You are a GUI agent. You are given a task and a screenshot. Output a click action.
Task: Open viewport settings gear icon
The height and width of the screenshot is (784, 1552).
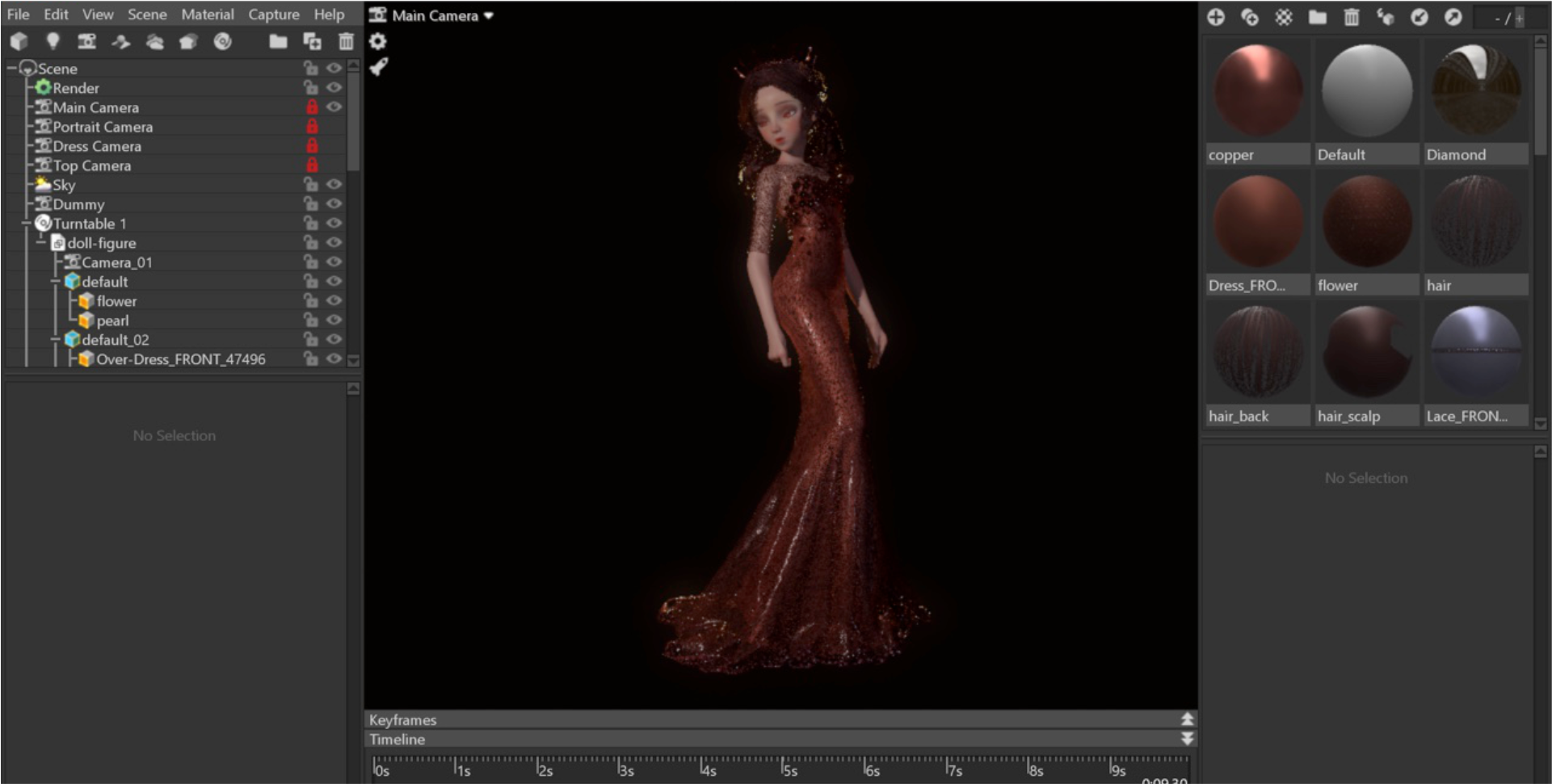[377, 41]
